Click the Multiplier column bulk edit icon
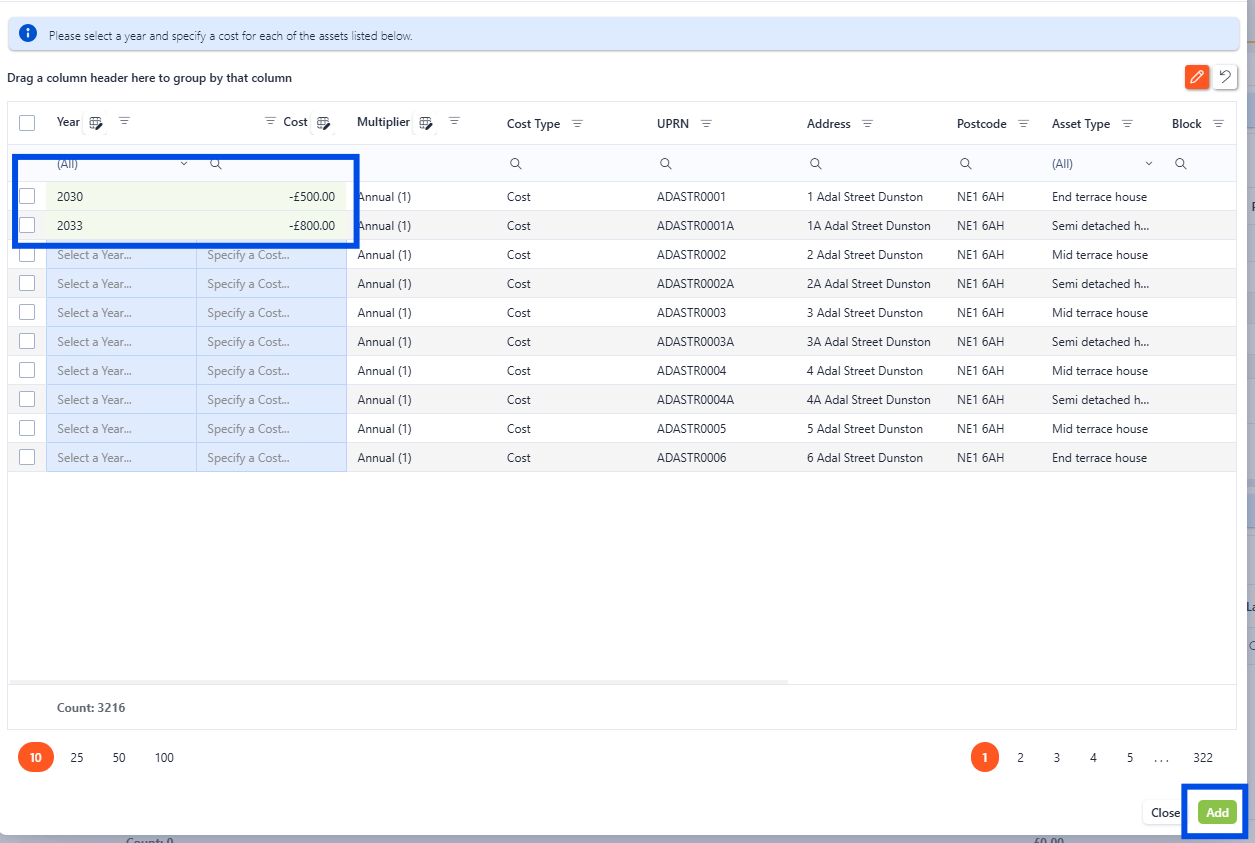The height and width of the screenshot is (843, 1255). pos(426,123)
